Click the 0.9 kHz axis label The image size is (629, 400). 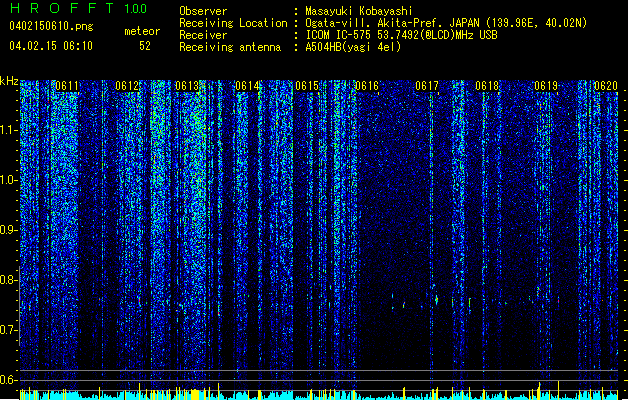coord(9,230)
